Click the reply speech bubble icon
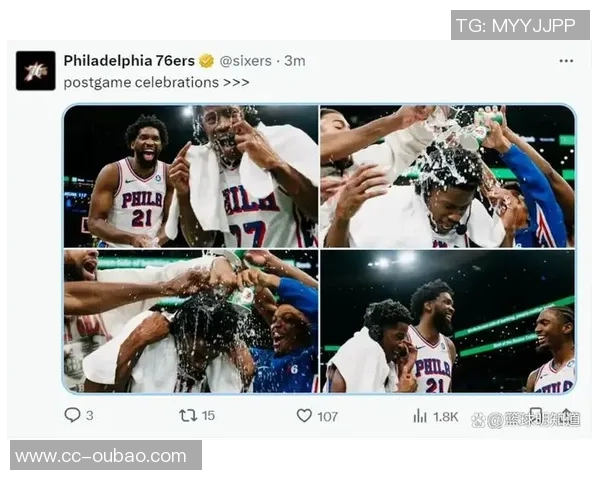Image resolution: width=600 pixels, height=480 pixels. (72, 415)
